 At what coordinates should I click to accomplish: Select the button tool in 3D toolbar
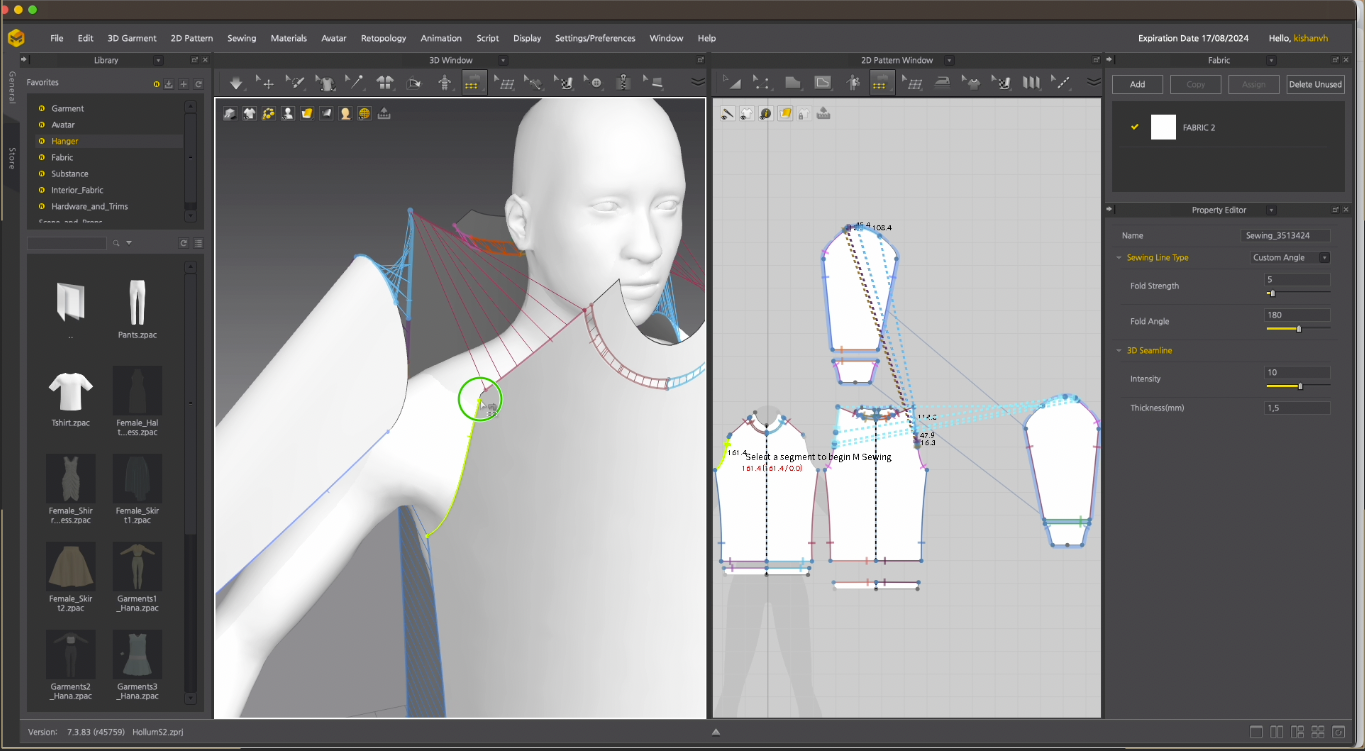tap(594, 83)
